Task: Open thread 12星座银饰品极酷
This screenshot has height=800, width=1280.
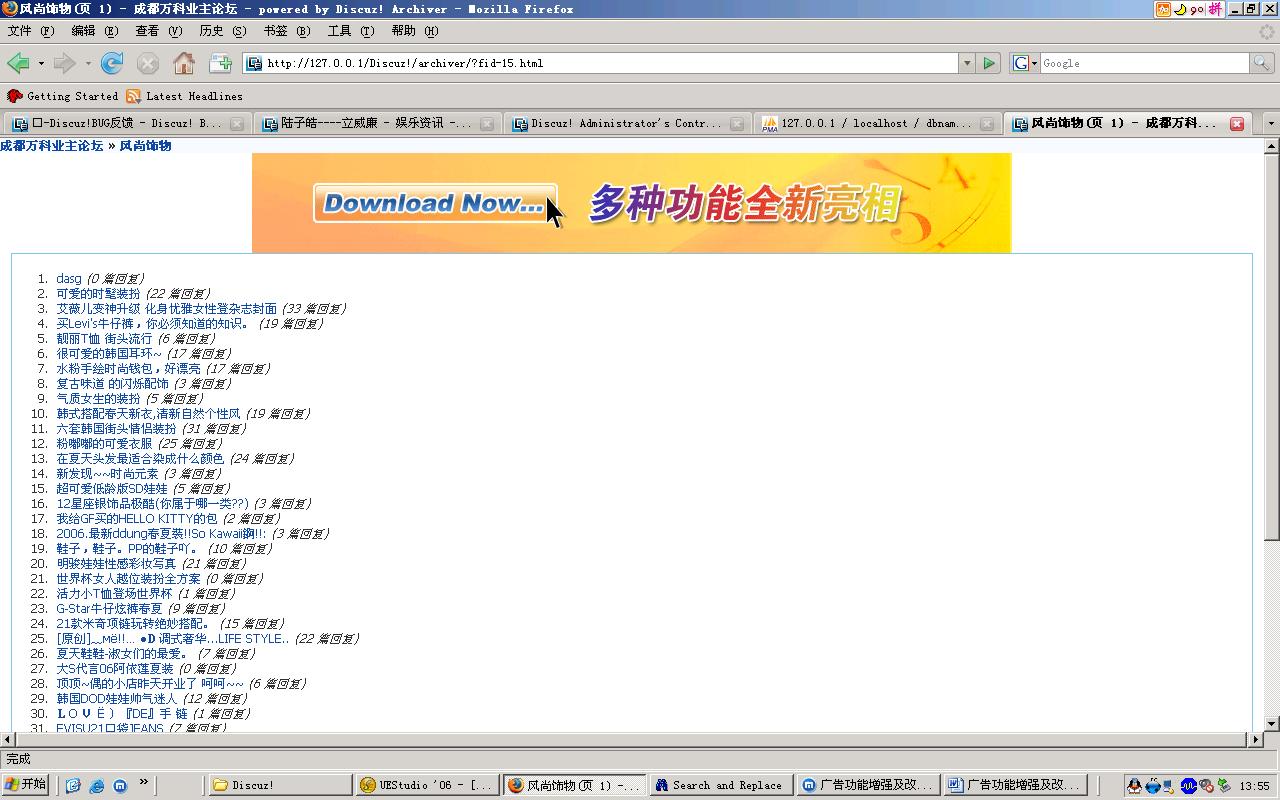Action: 152,504
